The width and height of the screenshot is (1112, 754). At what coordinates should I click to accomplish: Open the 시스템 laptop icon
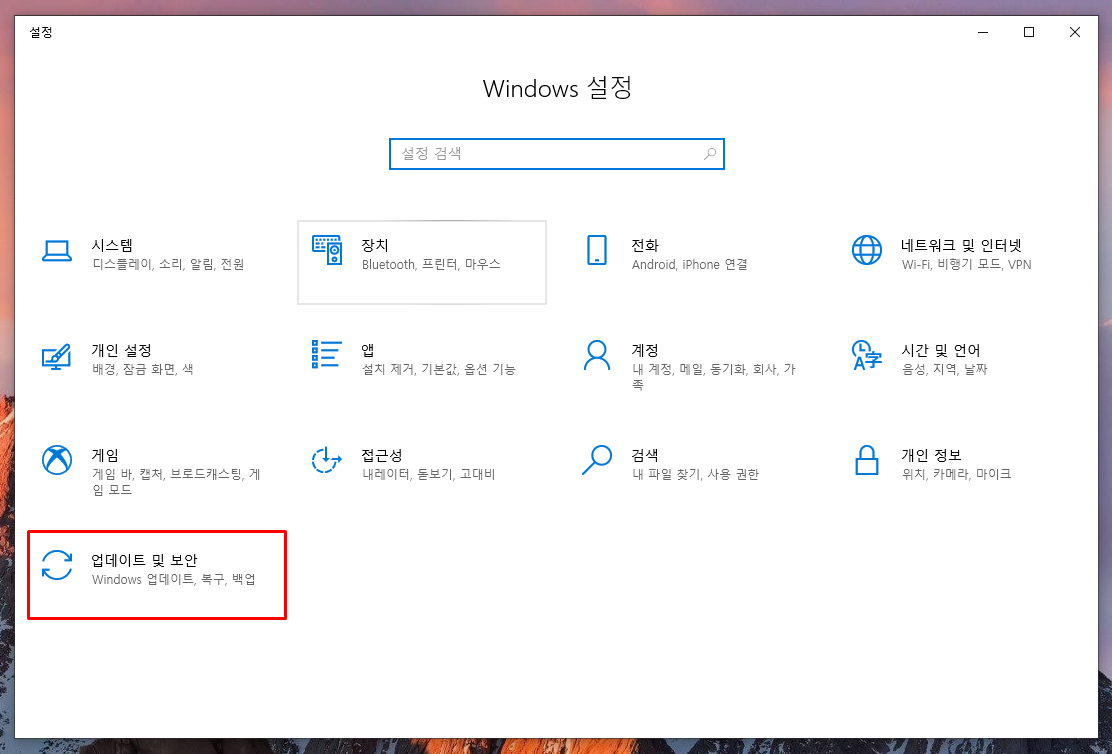pyautogui.click(x=57, y=251)
